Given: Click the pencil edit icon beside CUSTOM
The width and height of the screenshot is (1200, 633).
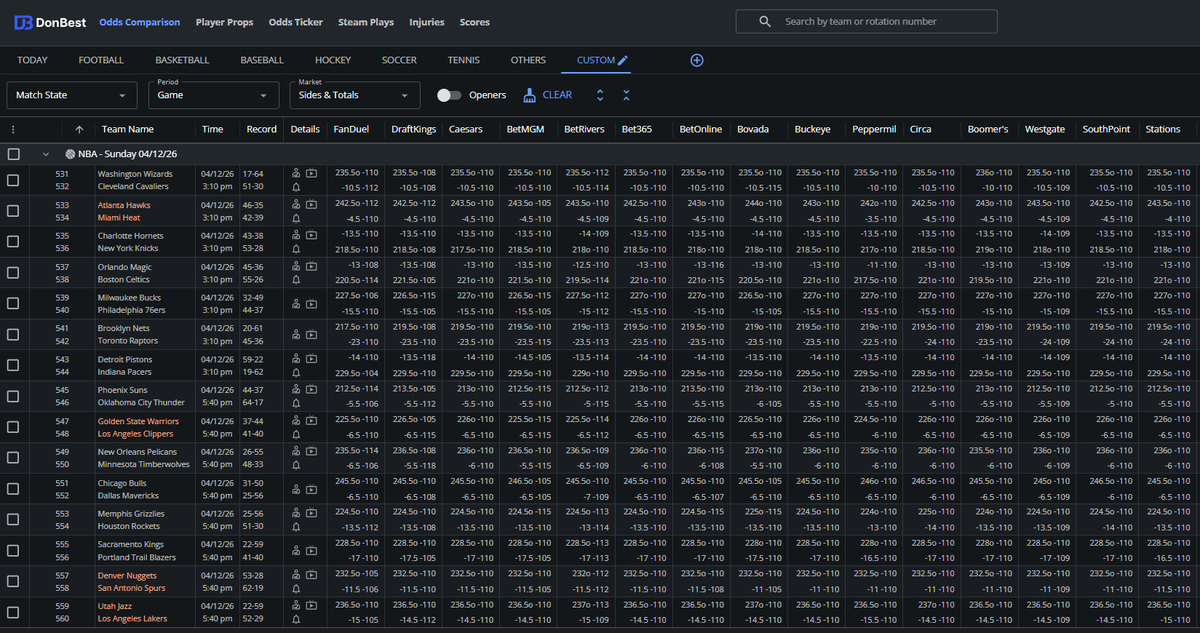Looking at the screenshot, I should click(623, 60).
